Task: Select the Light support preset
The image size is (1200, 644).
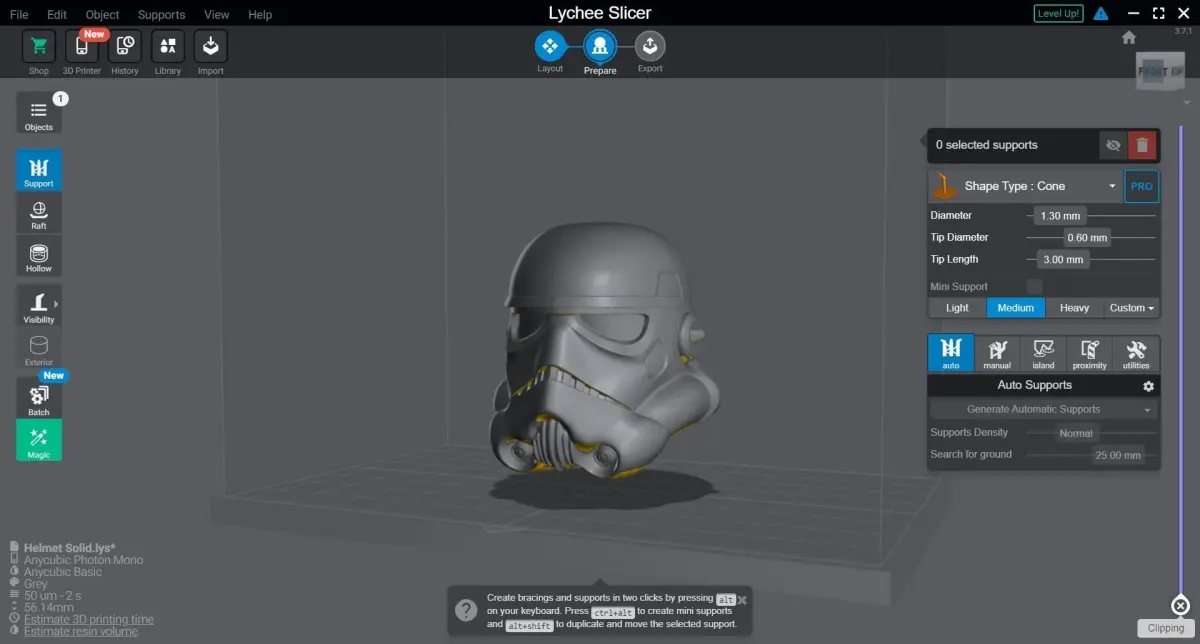Action: point(957,308)
